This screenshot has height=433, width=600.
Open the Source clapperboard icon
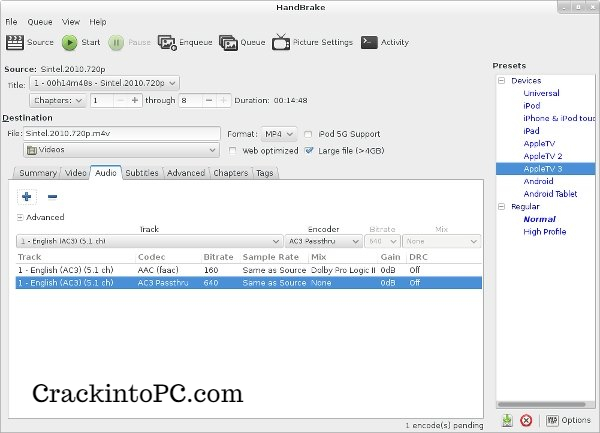[15, 42]
